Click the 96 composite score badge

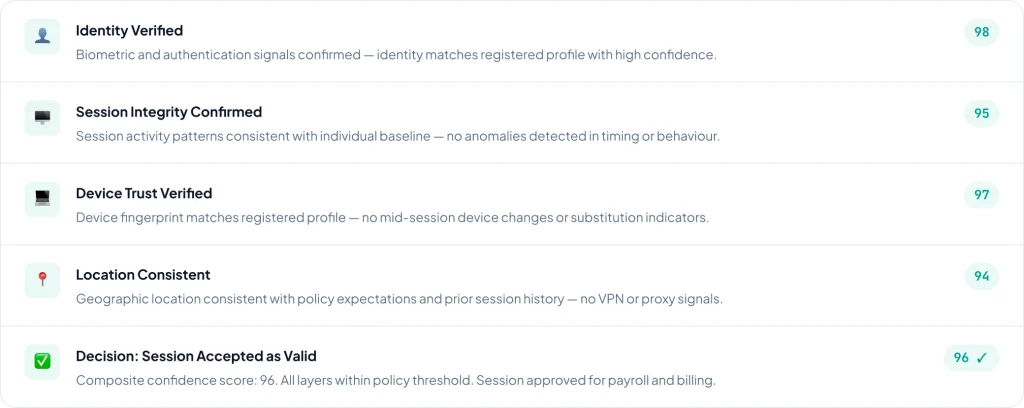tap(971, 357)
